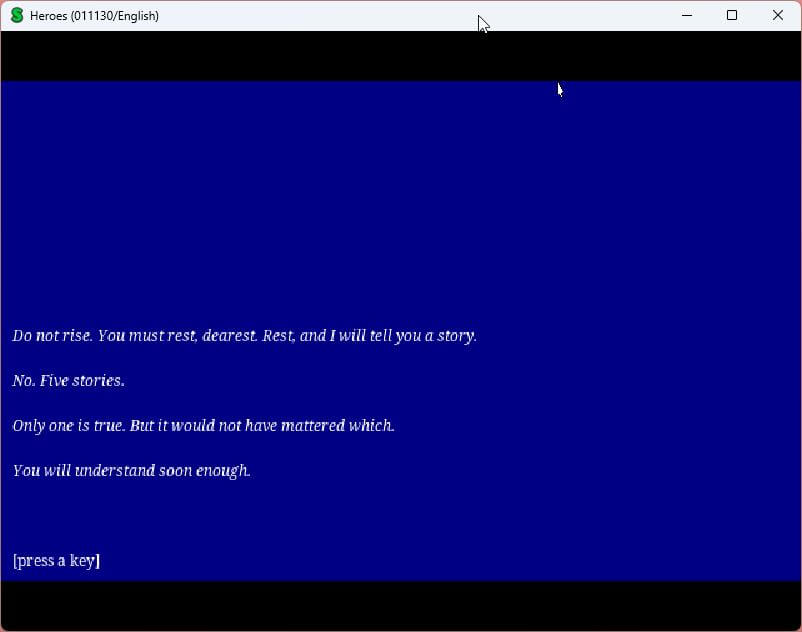The height and width of the screenshot is (632, 802).
Task: Click the 'Heroes (011130/English)' window title
Action: point(94,16)
